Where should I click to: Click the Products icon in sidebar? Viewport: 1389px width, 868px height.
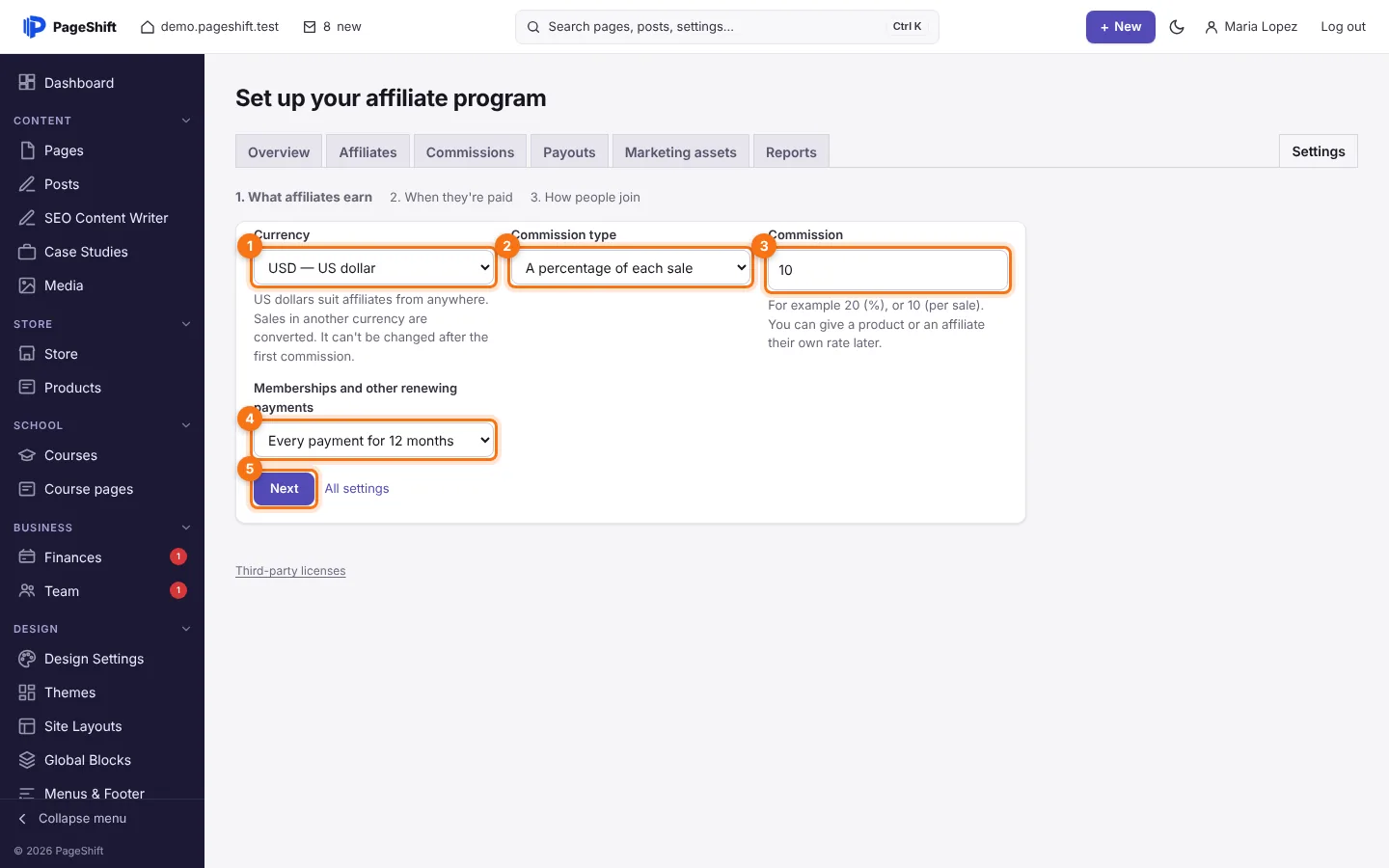pyautogui.click(x=27, y=388)
